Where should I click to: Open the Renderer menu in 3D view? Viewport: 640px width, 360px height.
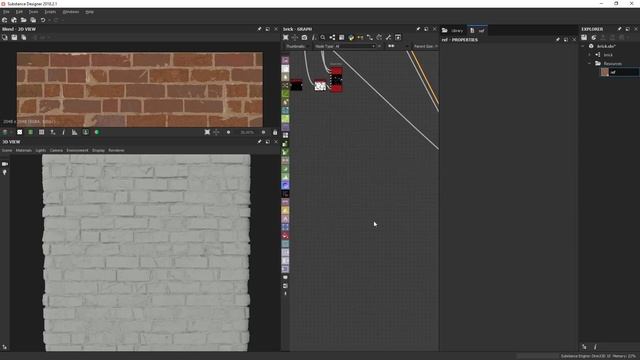pyautogui.click(x=116, y=150)
